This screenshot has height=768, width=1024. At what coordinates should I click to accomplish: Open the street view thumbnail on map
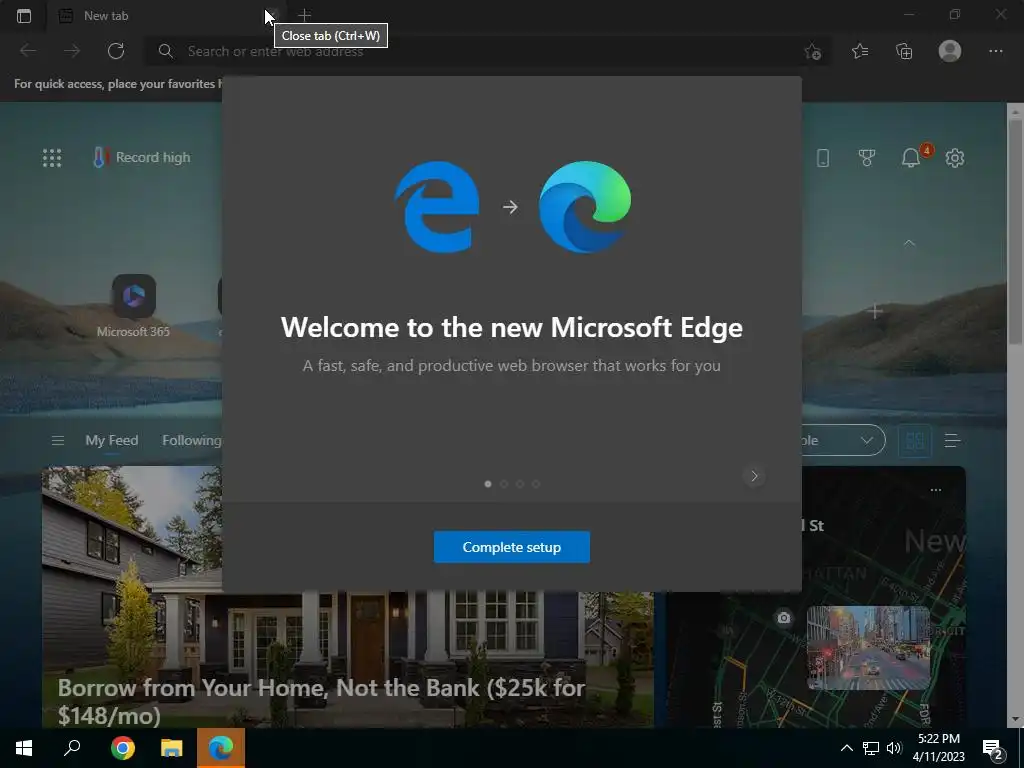tap(869, 648)
